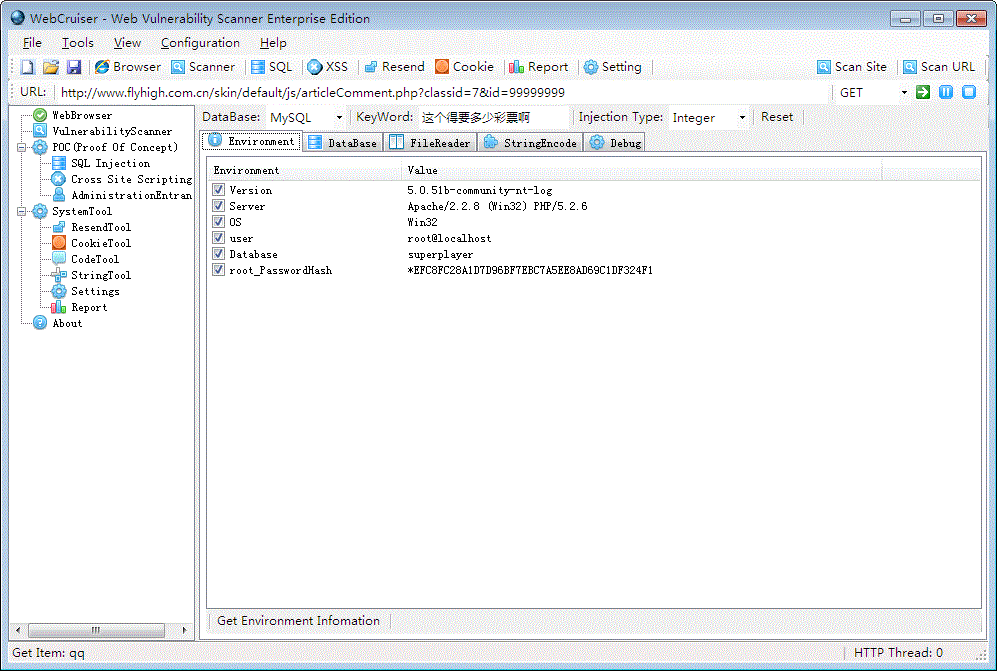This screenshot has width=997, height=671.
Task: Uncheck the root_PasswordHash checkbox
Action: click(x=219, y=270)
